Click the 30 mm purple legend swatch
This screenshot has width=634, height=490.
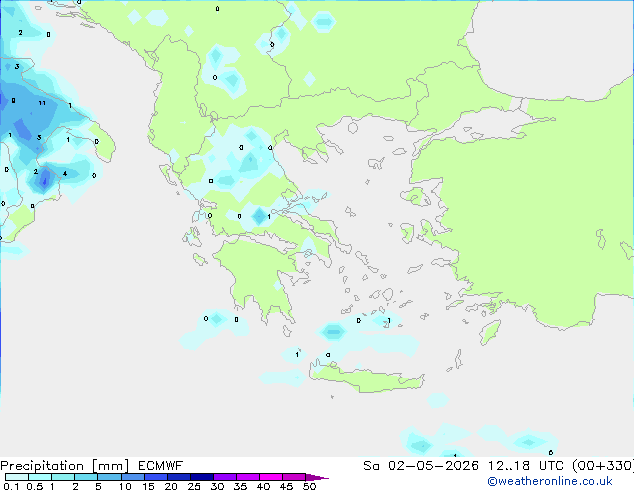tap(225, 477)
